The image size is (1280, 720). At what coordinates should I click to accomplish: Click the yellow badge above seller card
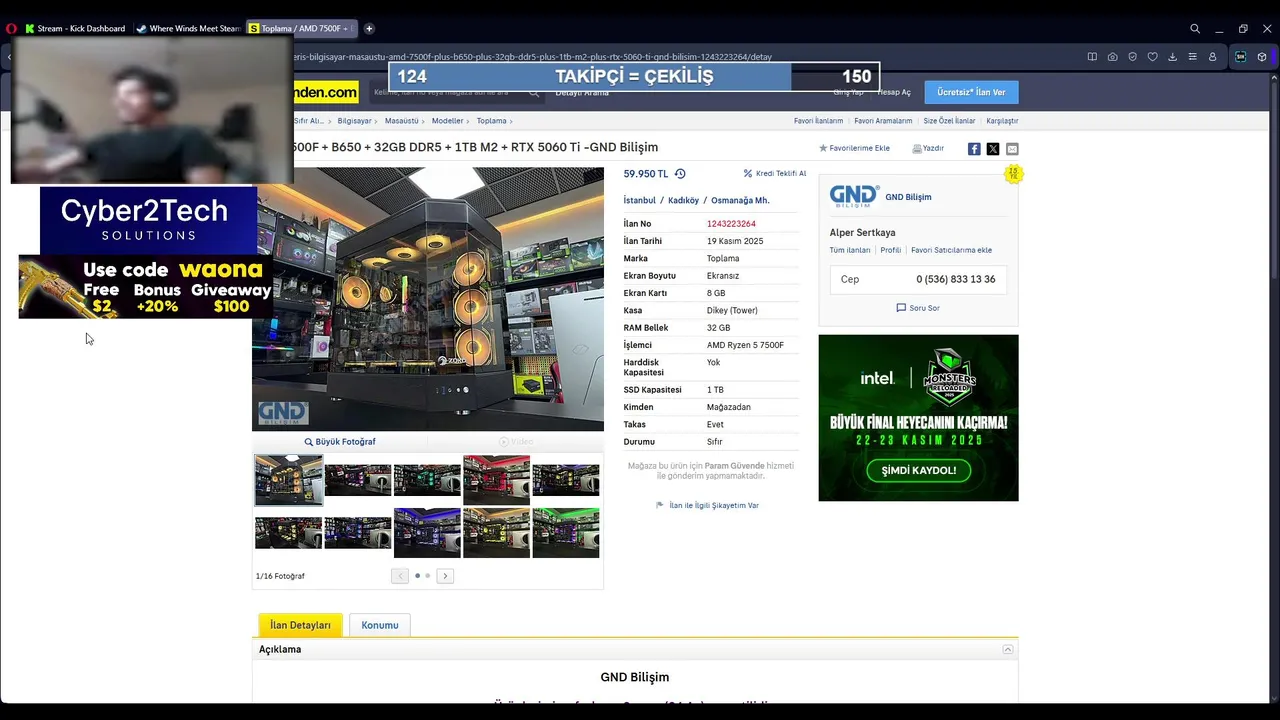tap(1013, 174)
